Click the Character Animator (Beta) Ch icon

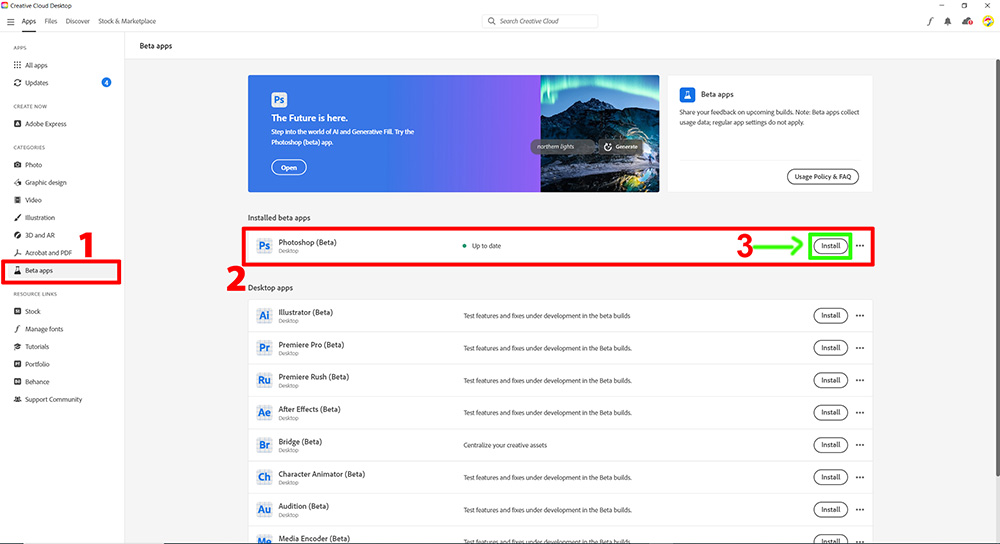[264, 477]
